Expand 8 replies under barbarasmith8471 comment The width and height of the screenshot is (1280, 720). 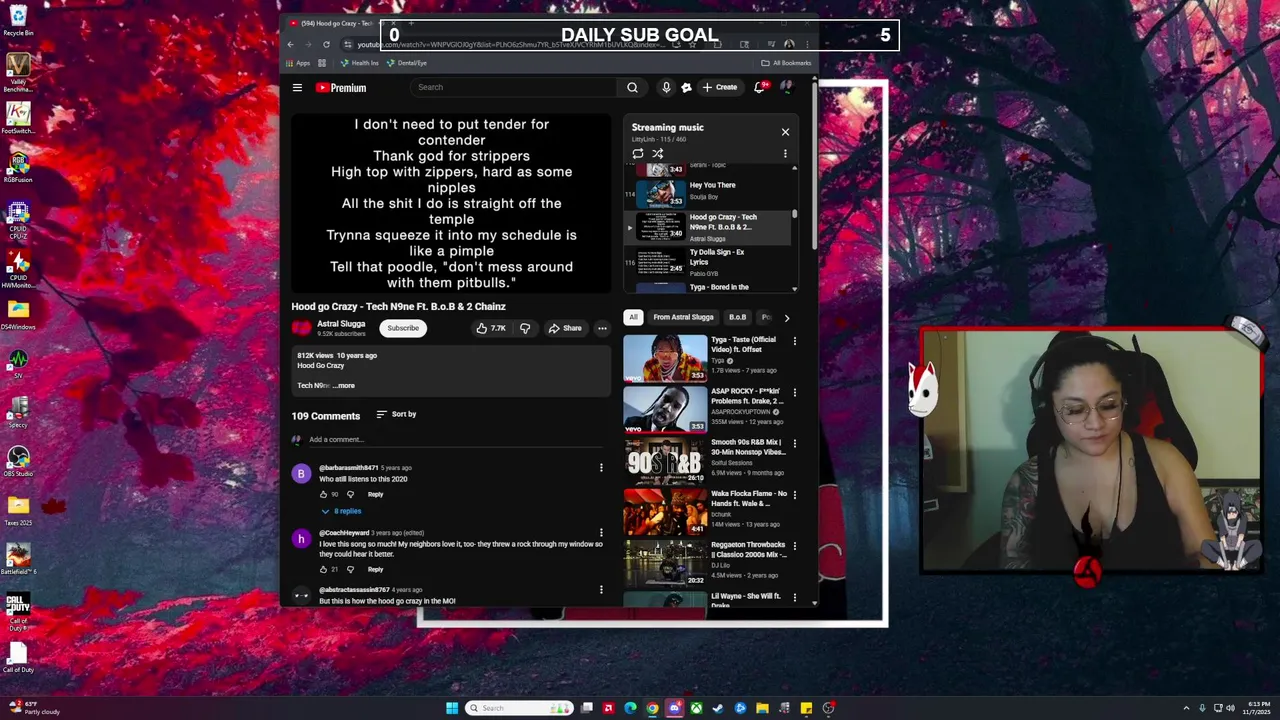coord(341,511)
